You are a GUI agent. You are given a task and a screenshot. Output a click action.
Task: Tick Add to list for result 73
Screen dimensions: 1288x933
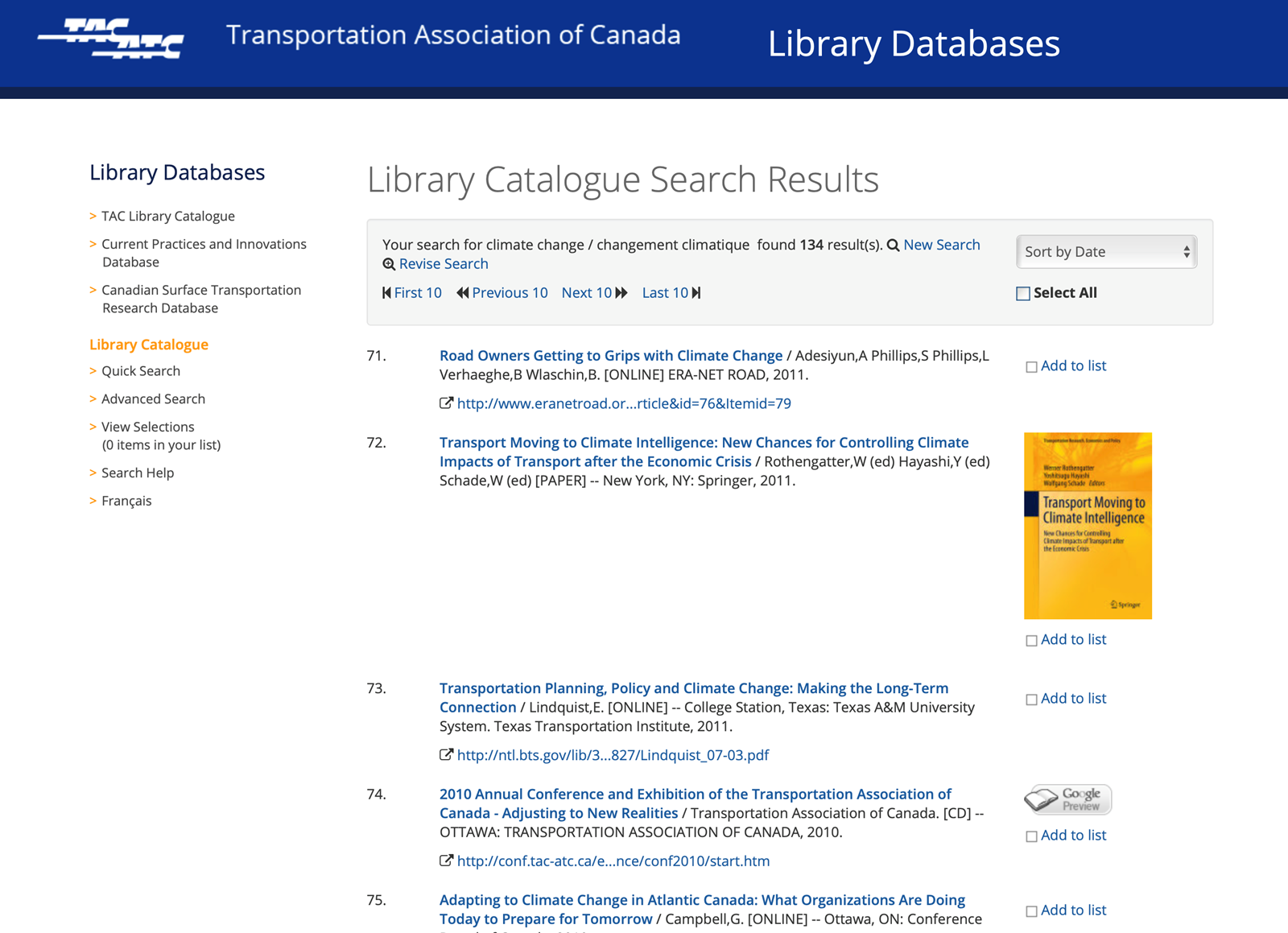point(1031,700)
